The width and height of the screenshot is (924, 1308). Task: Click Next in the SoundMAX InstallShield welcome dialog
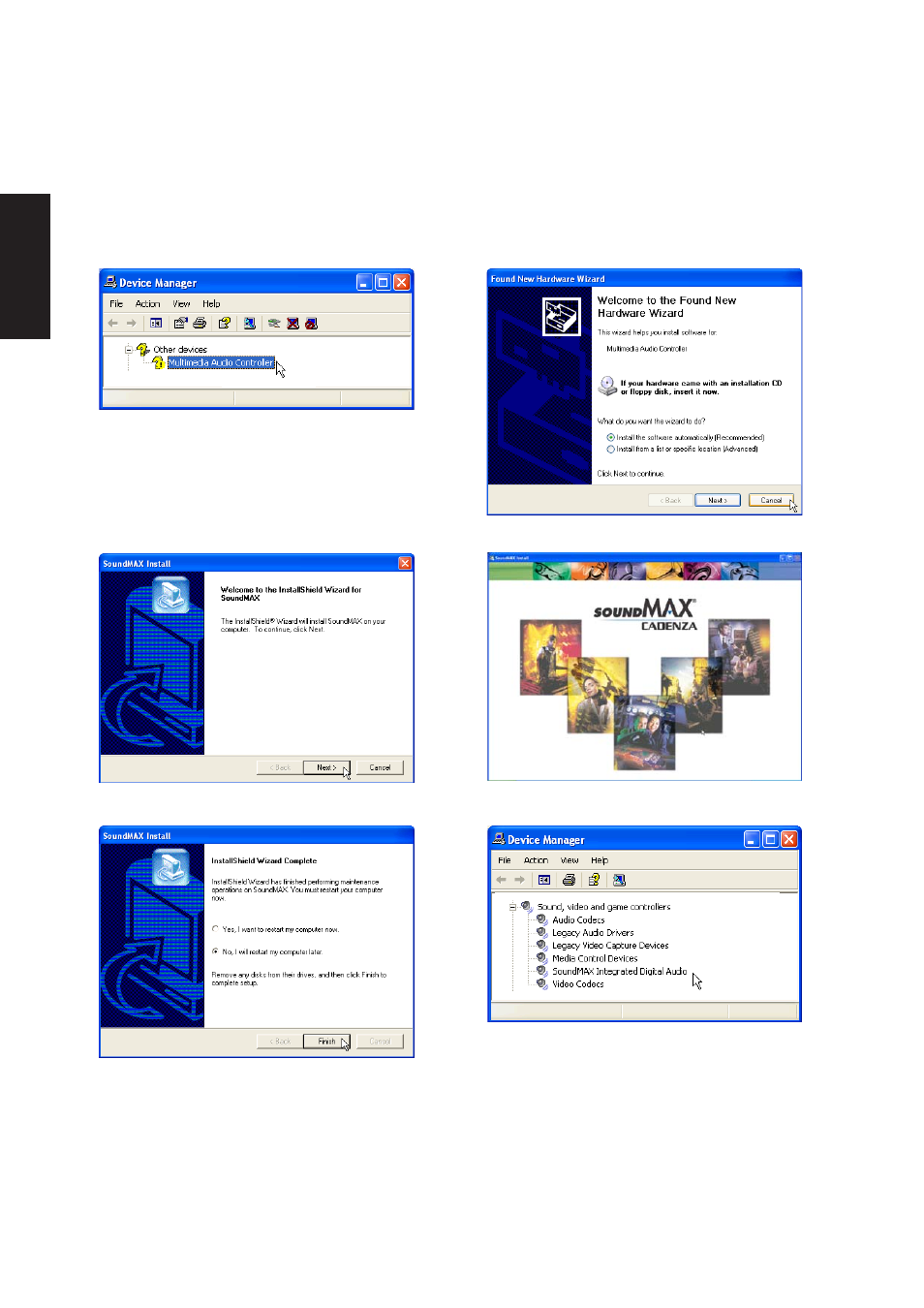pyautogui.click(x=326, y=767)
